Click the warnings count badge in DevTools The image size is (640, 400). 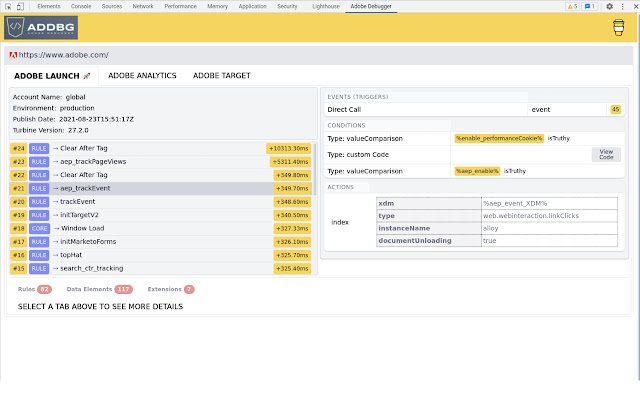point(572,6)
